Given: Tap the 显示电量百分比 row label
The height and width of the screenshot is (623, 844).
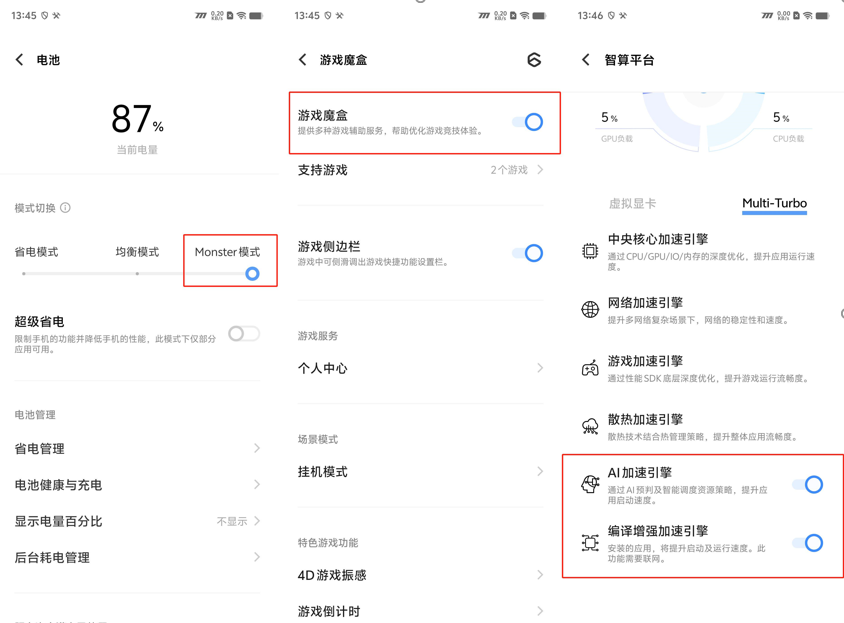Looking at the screenshot, I should [58, 521].
